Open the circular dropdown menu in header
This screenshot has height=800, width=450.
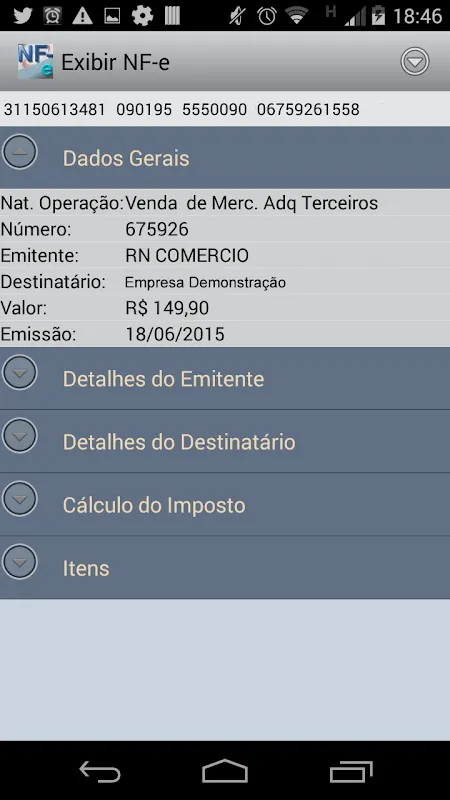pyautogui.click(x=414, y=62)
